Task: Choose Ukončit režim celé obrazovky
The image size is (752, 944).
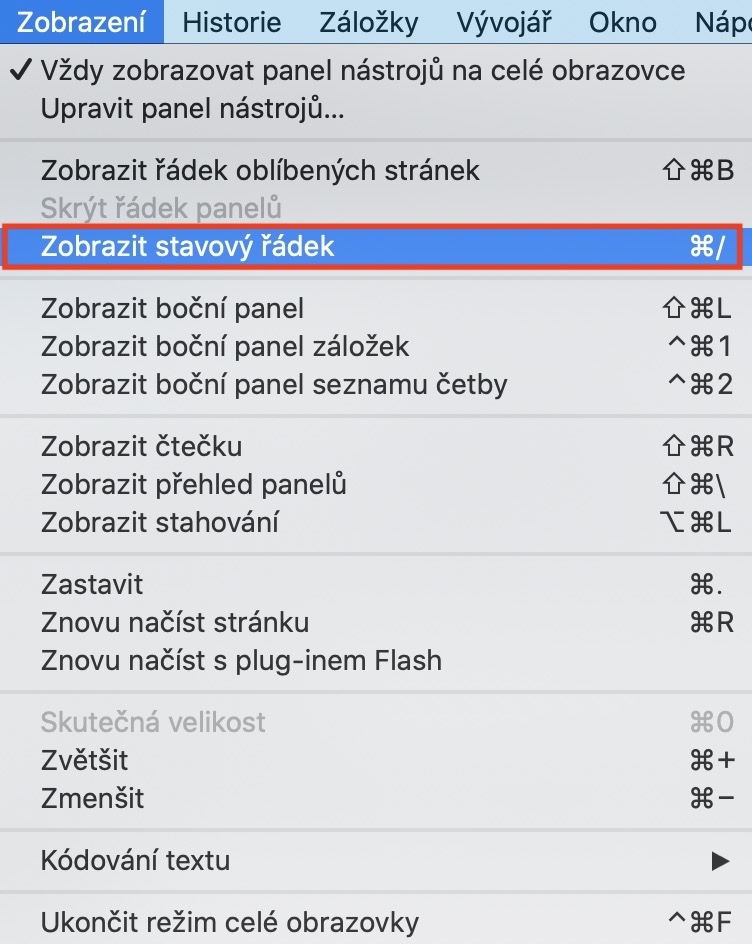Action: [x=230, y=921]
